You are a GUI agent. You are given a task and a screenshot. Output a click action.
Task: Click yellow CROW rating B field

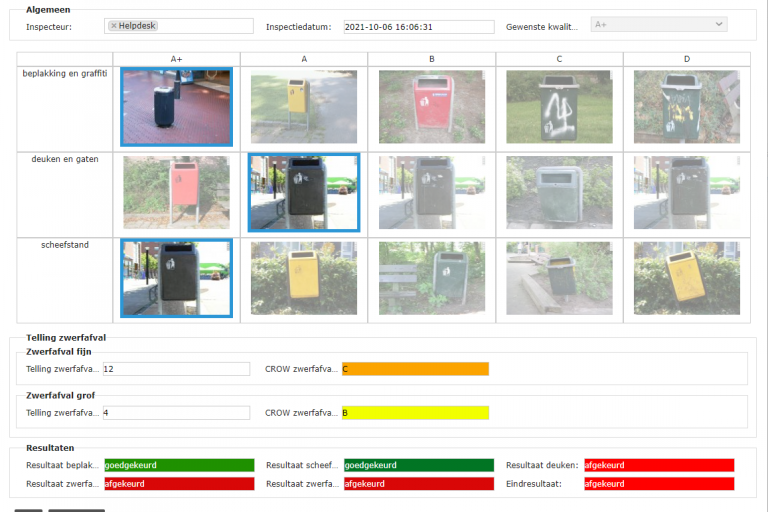point(415,413)
